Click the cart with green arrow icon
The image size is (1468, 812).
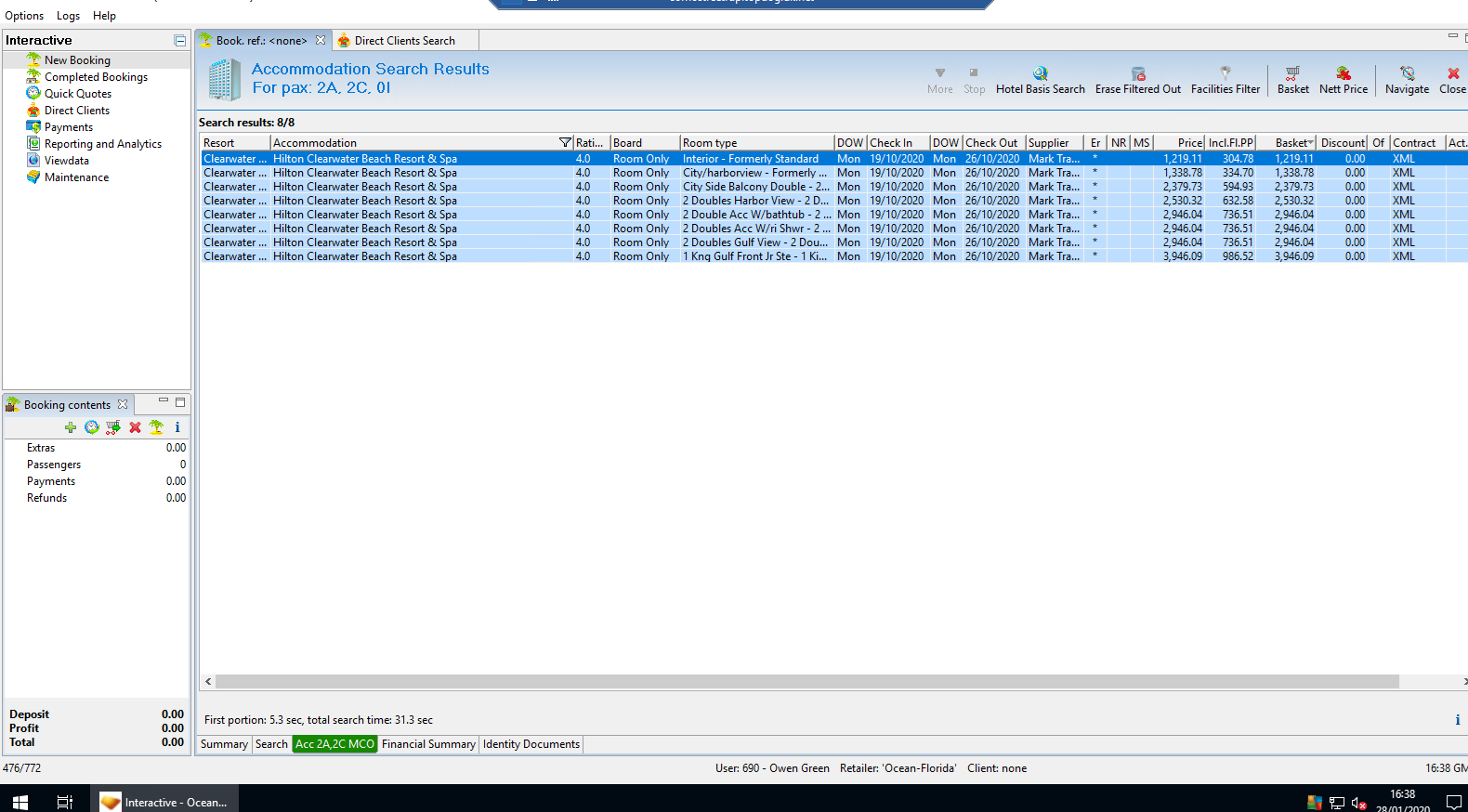[113, 427]
